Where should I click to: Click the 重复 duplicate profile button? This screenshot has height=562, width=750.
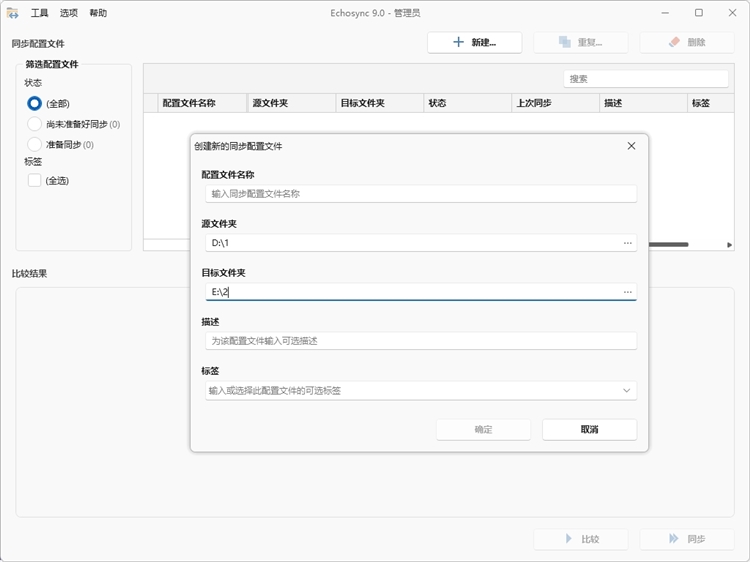point(581,42)
